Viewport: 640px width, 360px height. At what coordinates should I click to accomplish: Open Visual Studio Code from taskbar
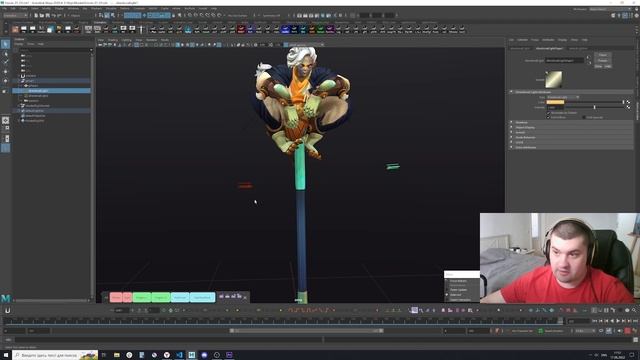[x=179, y=355]
